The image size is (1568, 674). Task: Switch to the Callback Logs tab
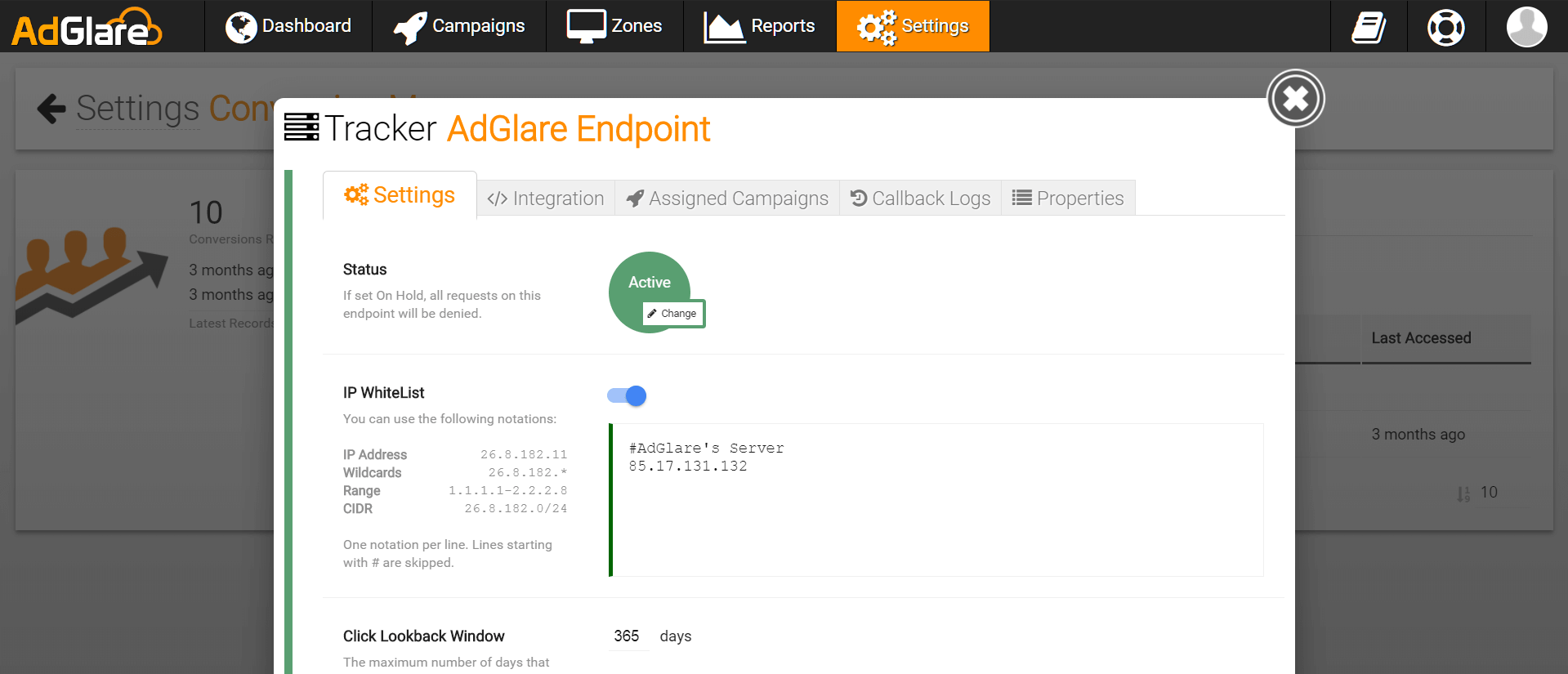(921, 199)
